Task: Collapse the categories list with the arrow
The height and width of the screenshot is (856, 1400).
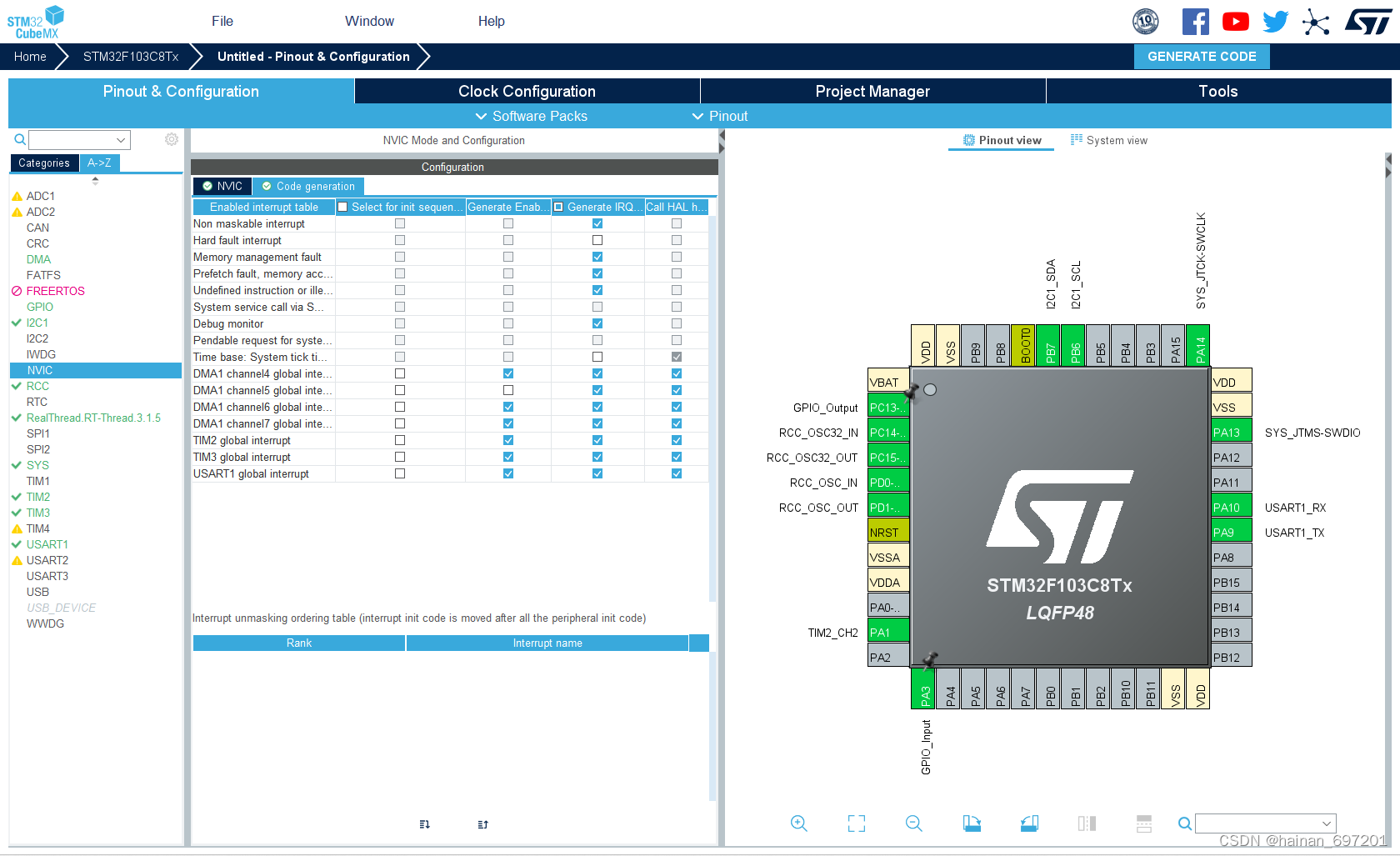Action: 95,179
